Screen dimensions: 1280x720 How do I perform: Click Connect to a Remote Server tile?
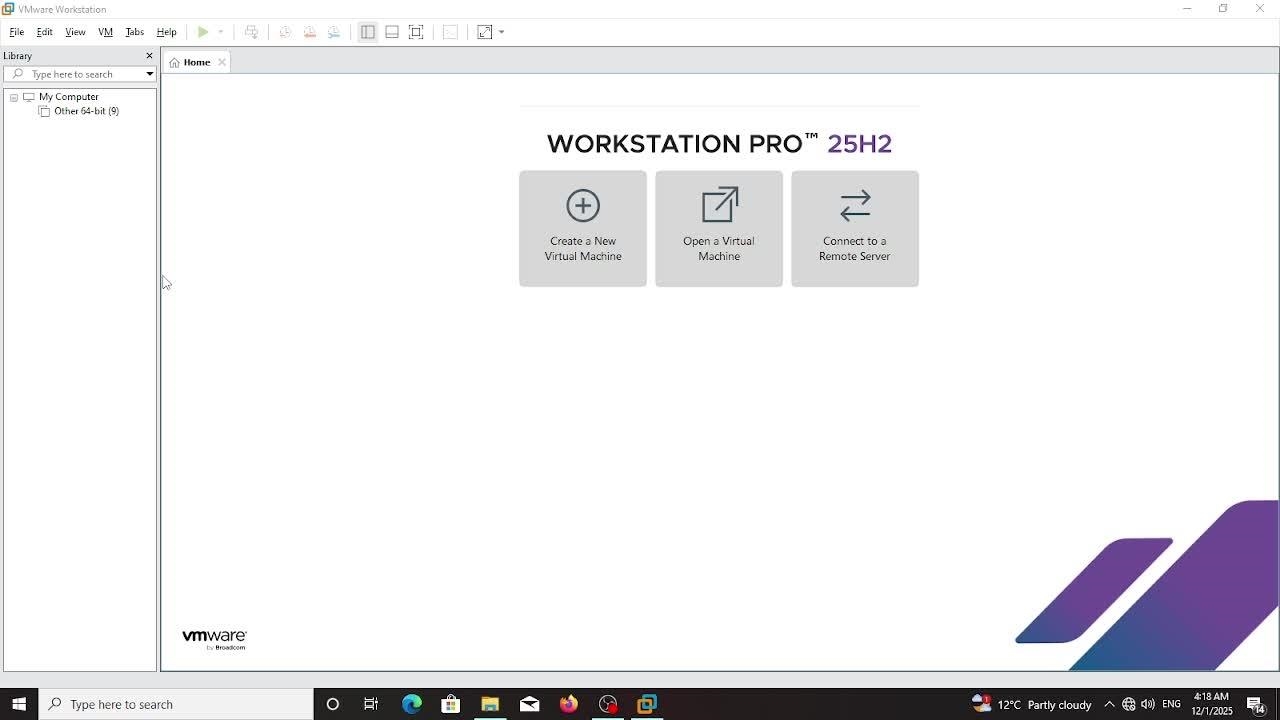click(x=855, y=229)
